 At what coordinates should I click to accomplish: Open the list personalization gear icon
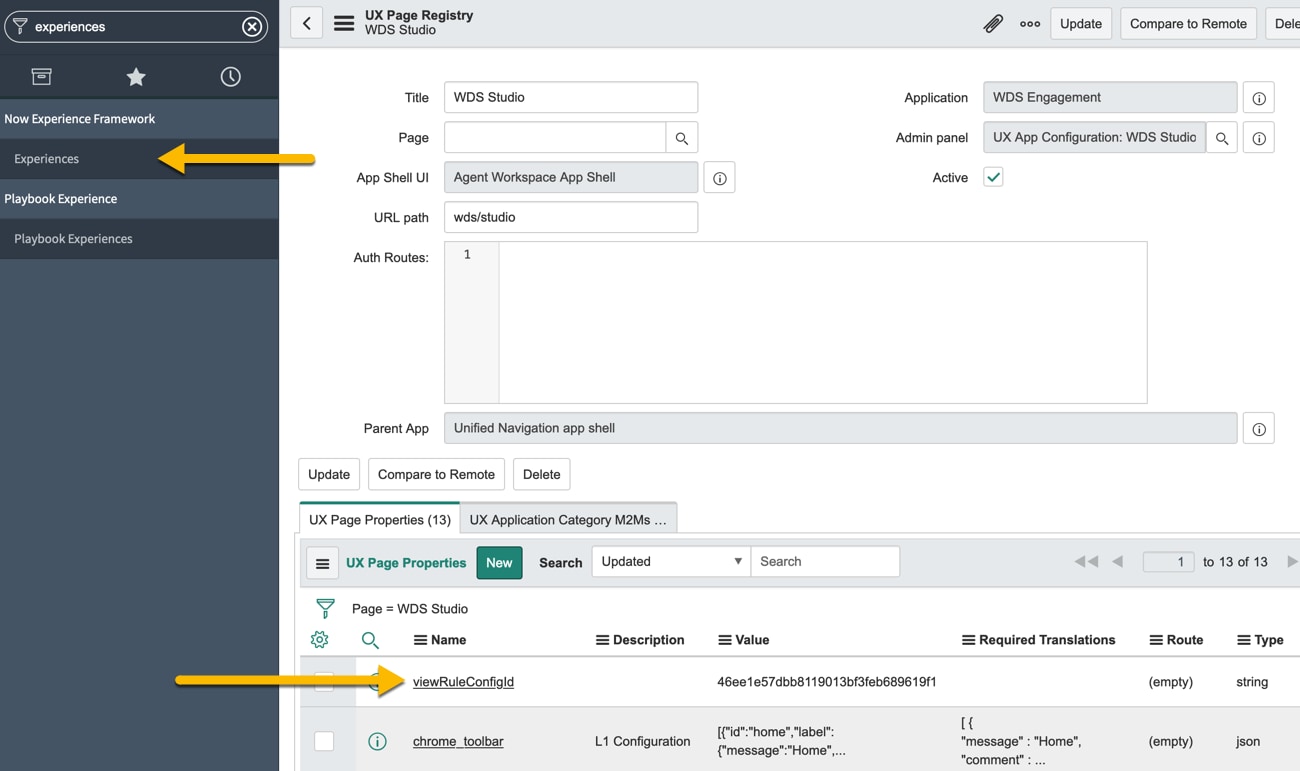(319, 639)
